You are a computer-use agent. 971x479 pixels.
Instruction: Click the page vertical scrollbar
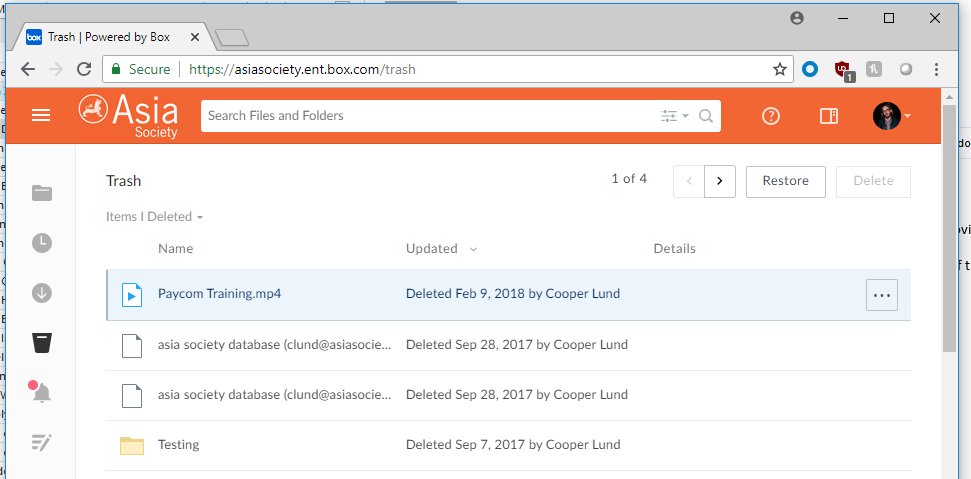click(x=949, y=229)
